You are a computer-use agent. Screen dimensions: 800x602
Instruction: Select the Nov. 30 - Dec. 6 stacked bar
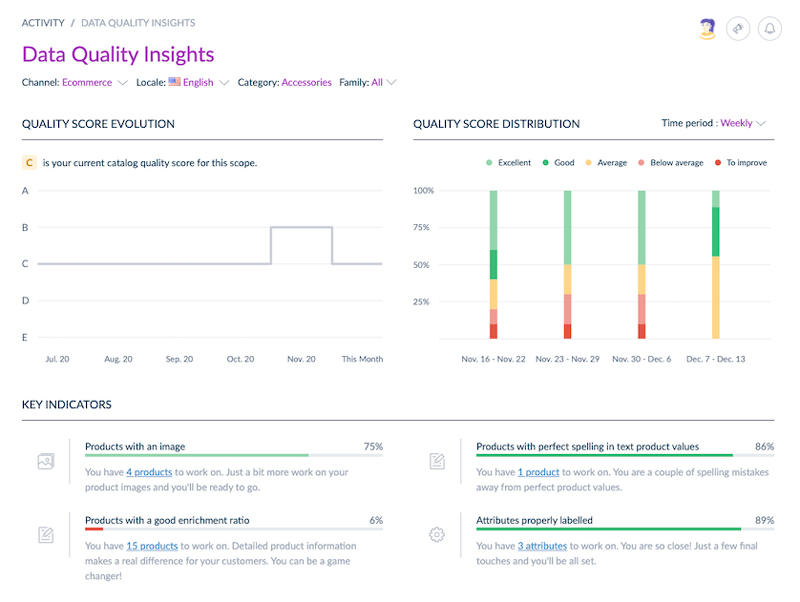[x=641, y=264]
